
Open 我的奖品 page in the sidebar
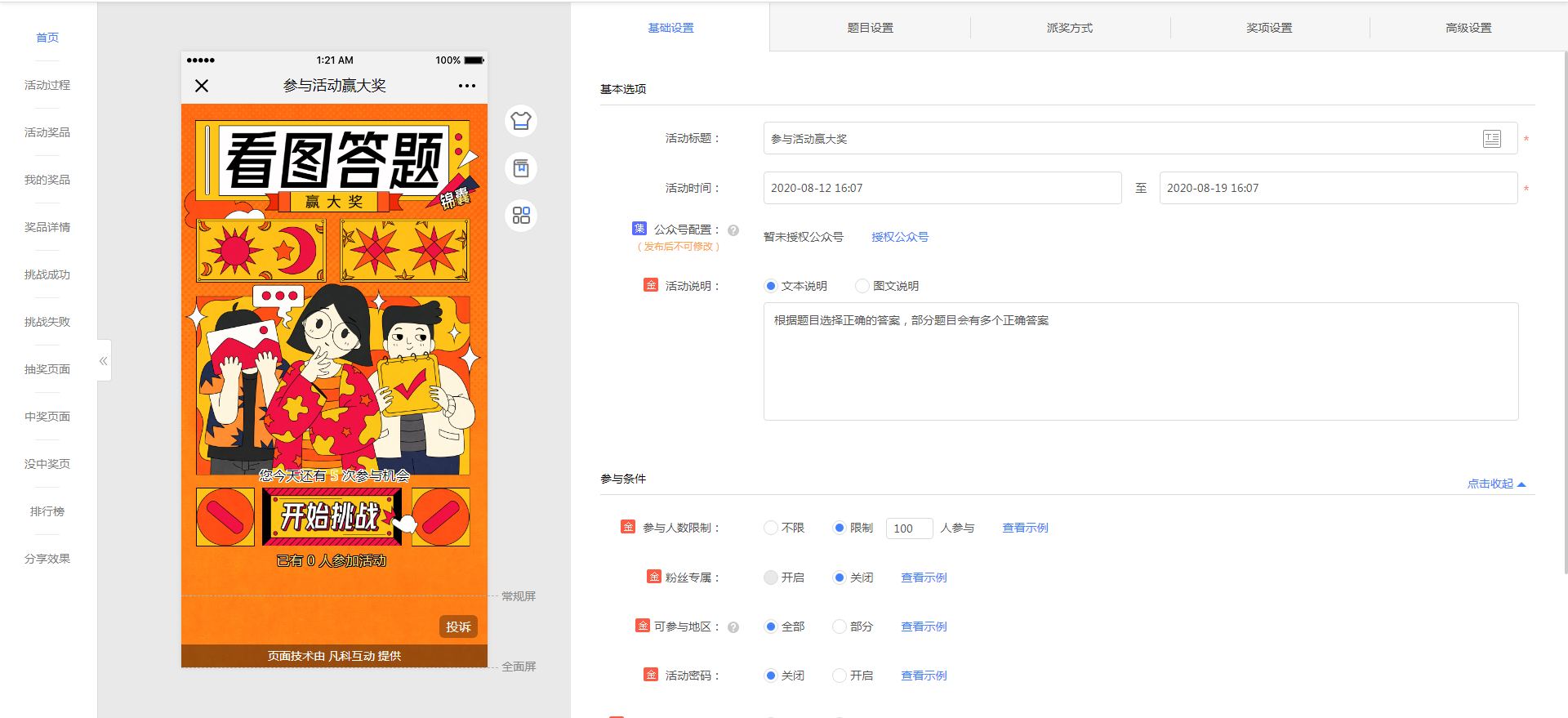pos(47,180)
